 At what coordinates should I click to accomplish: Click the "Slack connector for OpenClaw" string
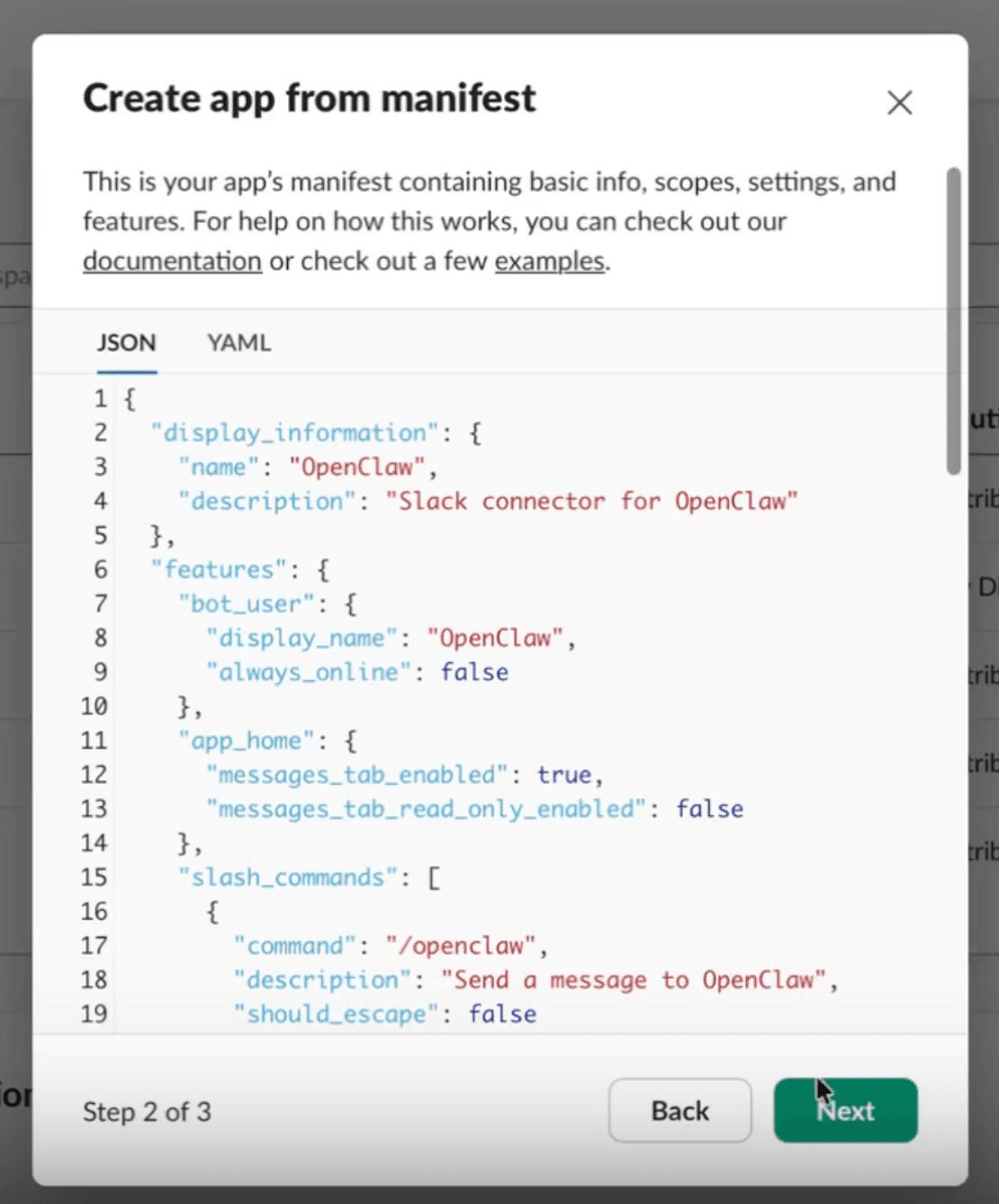(591, 501)
